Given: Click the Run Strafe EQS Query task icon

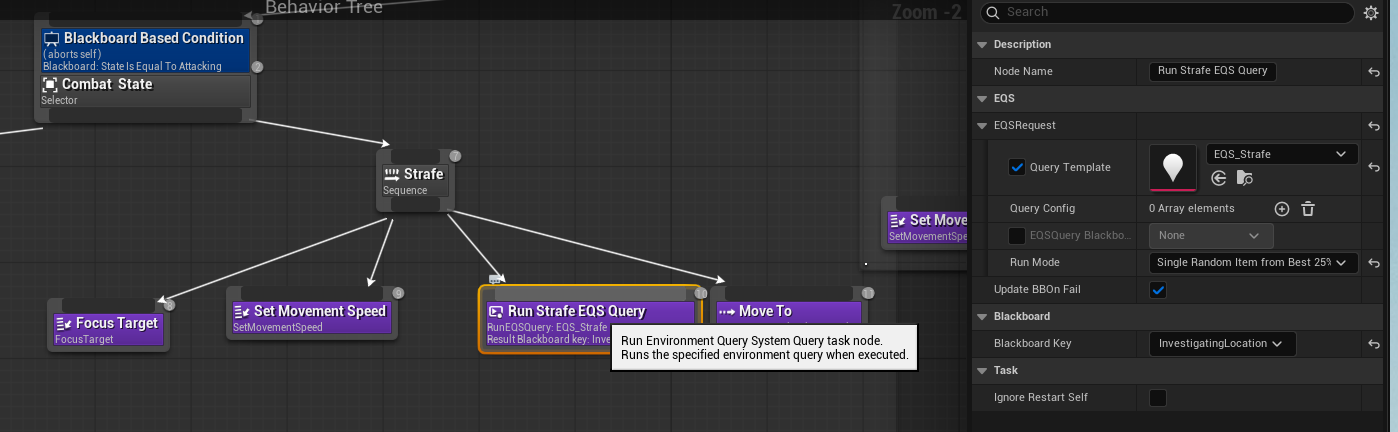Looking at the screenshot, I should click(495, 312).
